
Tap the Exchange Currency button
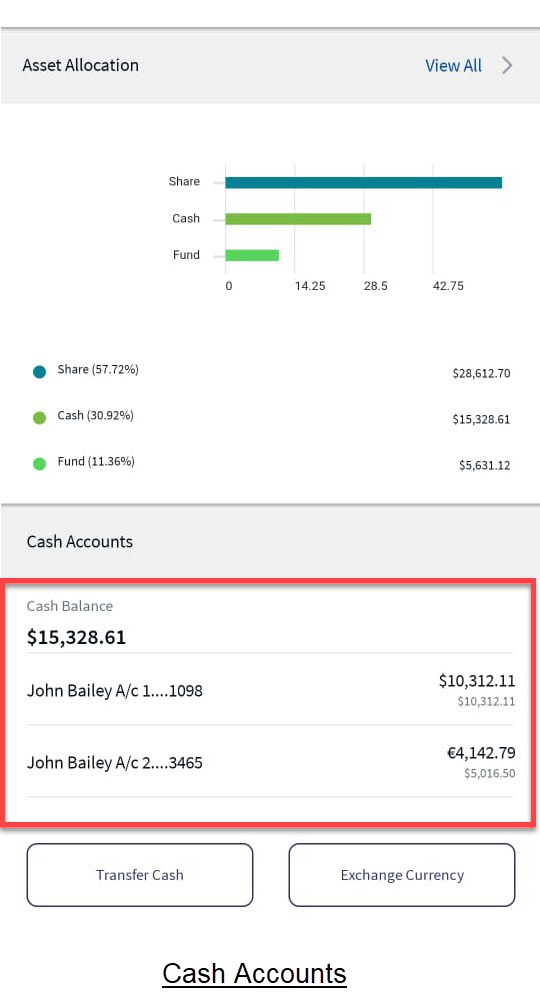coord(402,874)
